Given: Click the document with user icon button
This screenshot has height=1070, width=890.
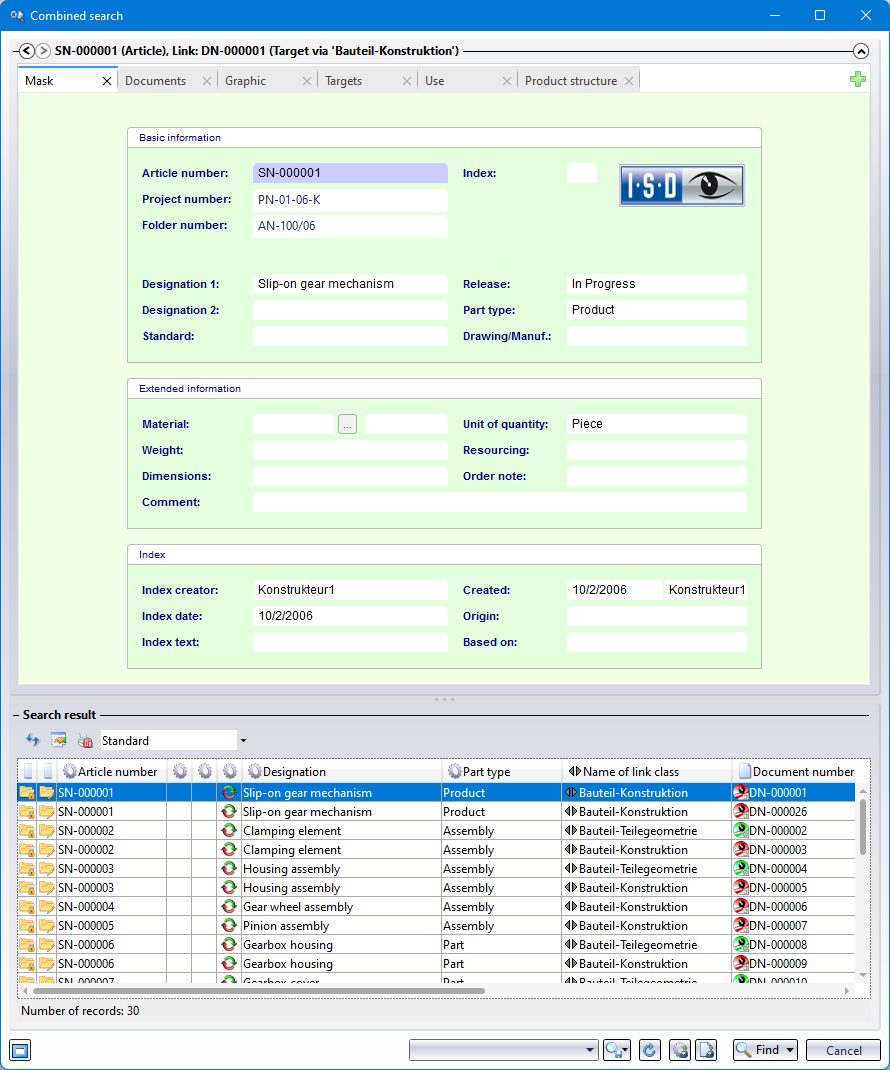Looking at the screenshot, I should 706,1050.
